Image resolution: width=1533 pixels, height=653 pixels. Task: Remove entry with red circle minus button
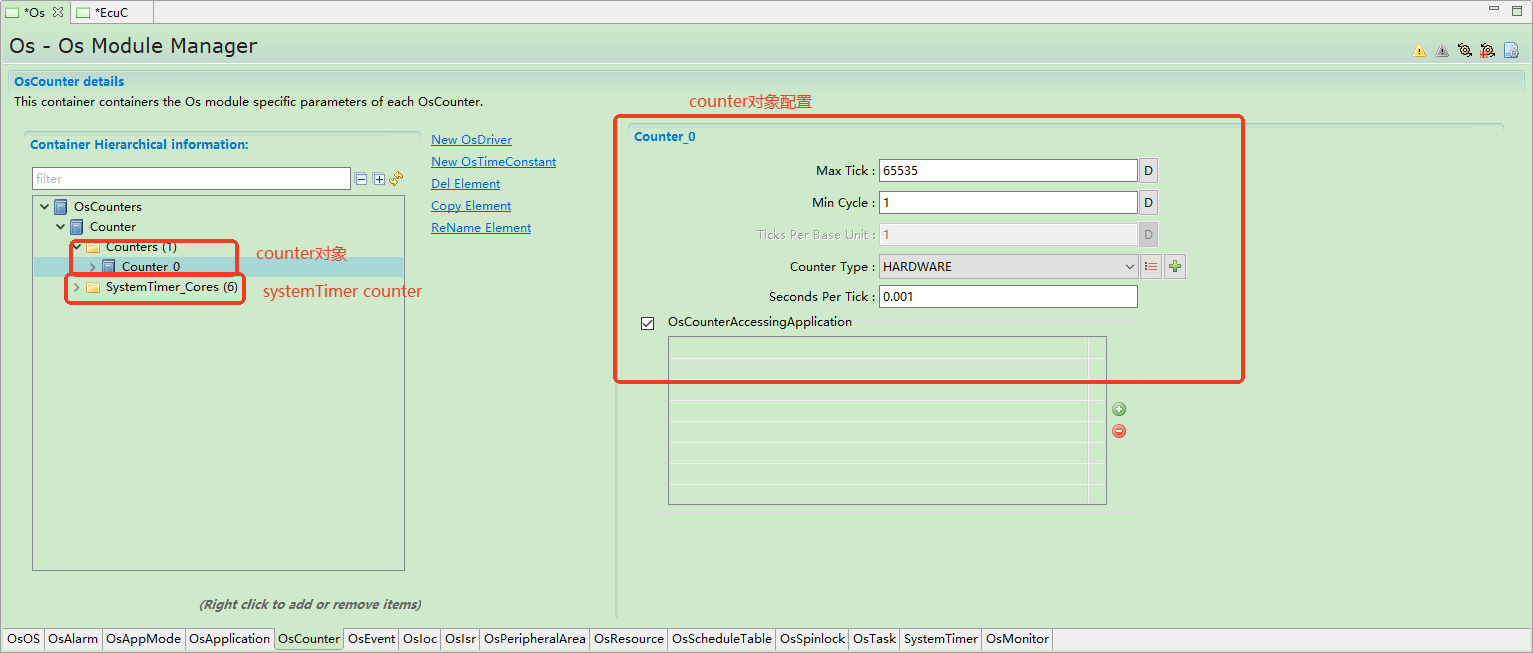1119,431
